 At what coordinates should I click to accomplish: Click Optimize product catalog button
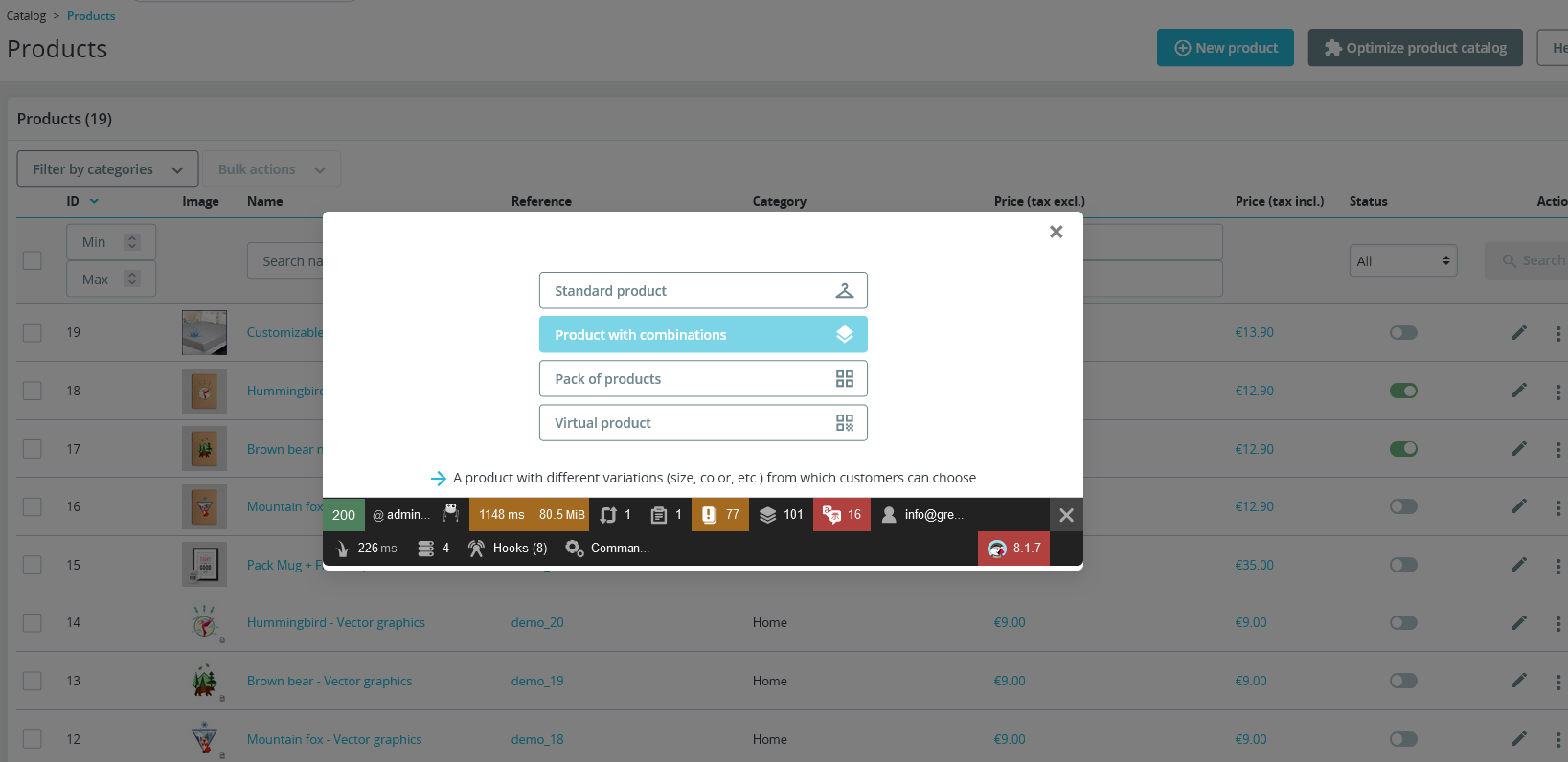coord(1415,48)
